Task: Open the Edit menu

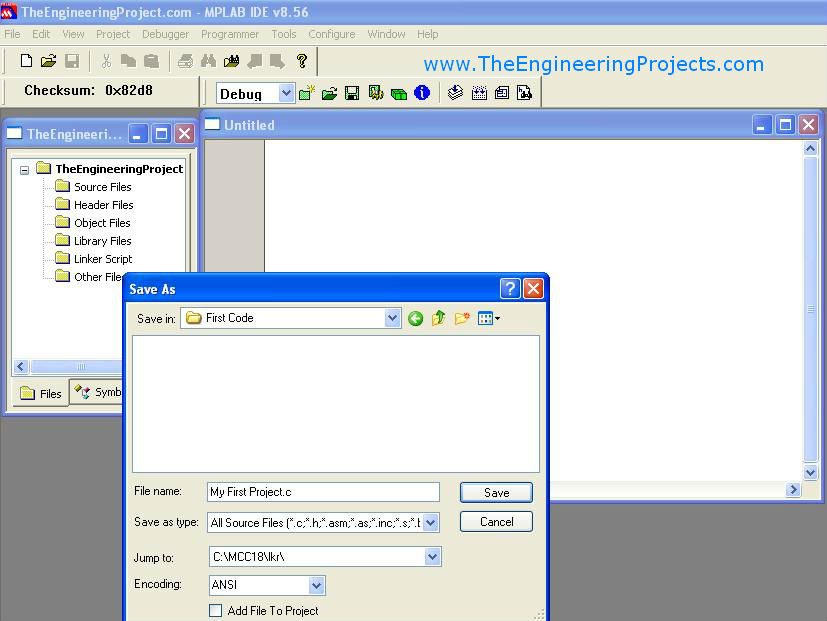Action: [x=41, y=34]
